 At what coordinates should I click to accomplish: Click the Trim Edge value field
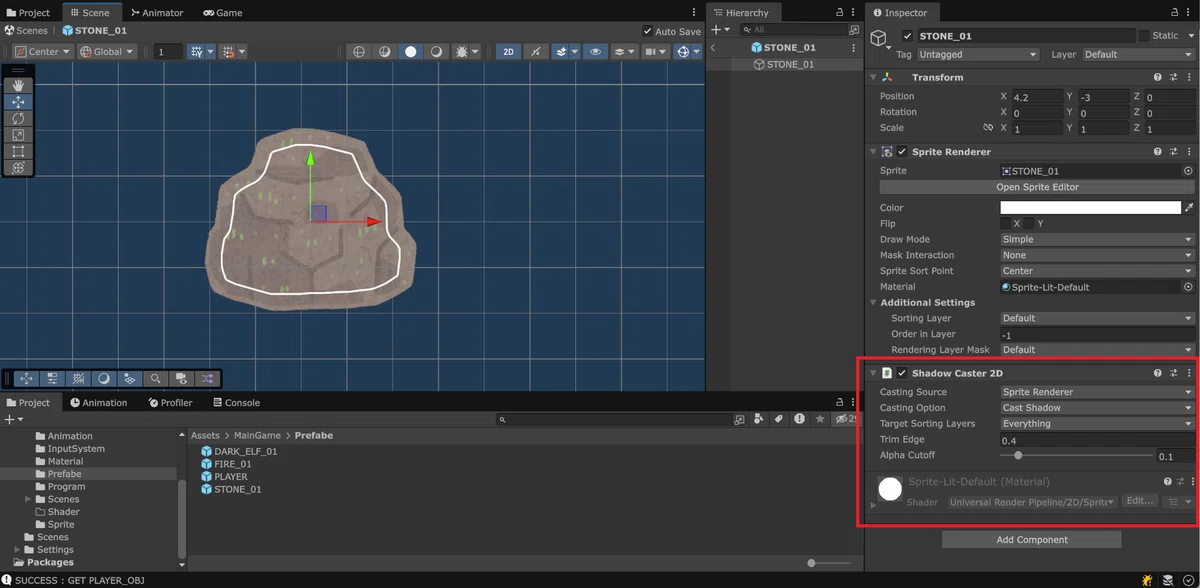[x=1097, y=440]
